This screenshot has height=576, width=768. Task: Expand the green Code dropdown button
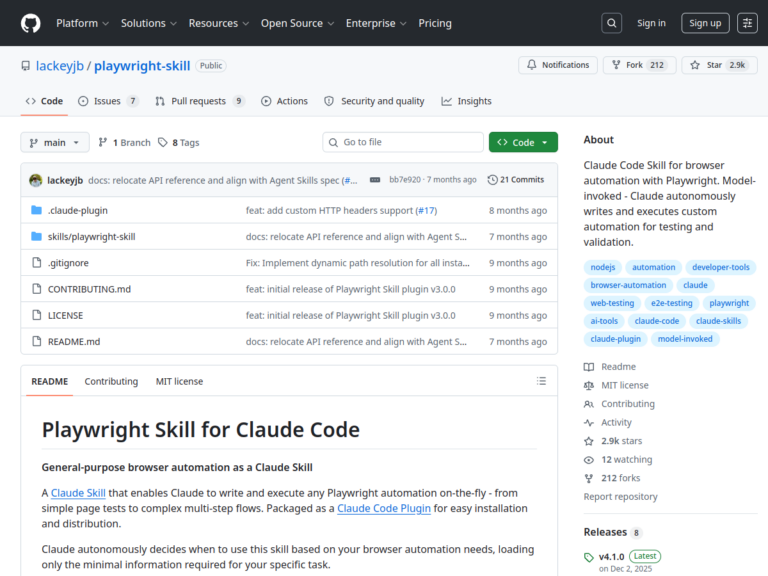pos(523,143)
